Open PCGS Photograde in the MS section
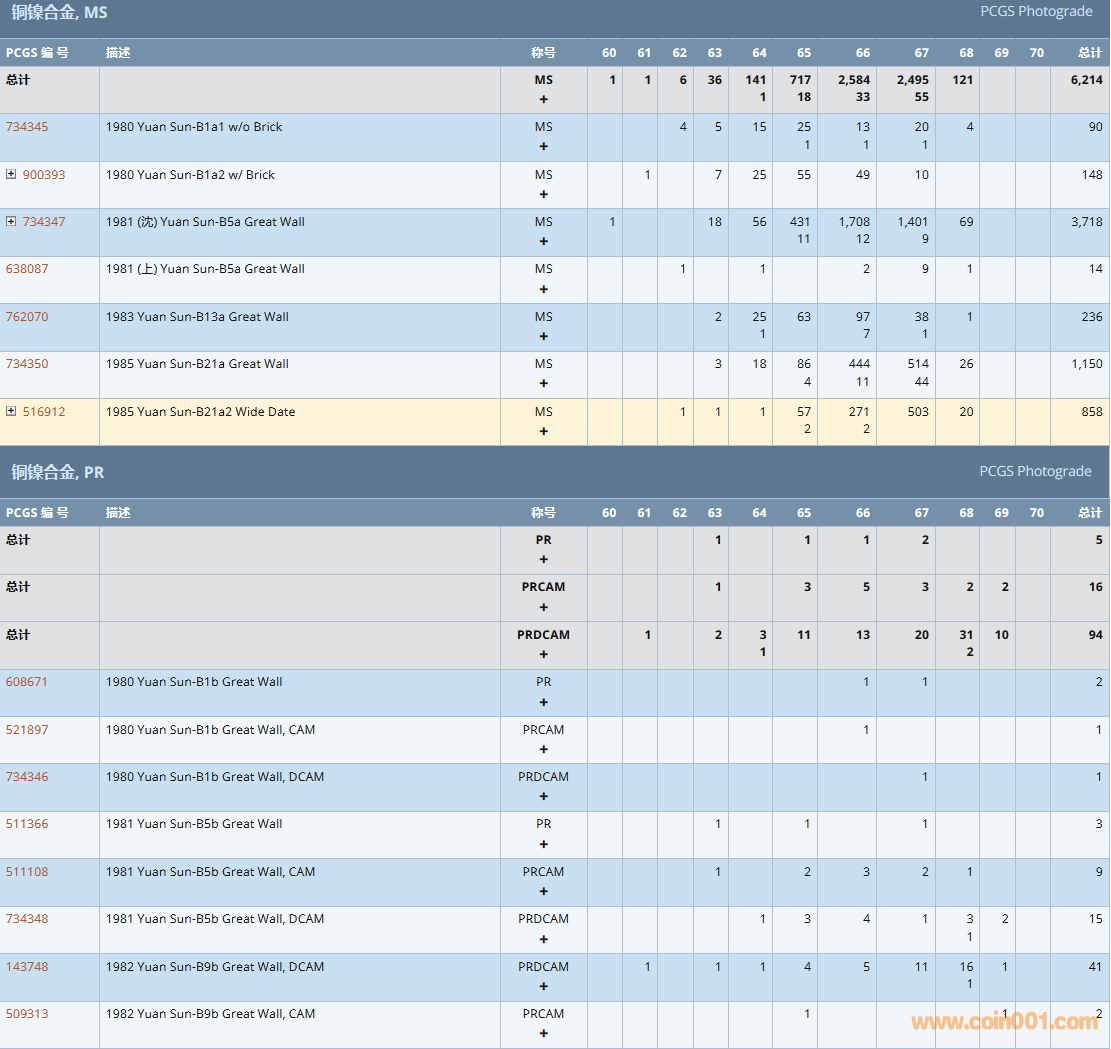 pos(1035,12)
